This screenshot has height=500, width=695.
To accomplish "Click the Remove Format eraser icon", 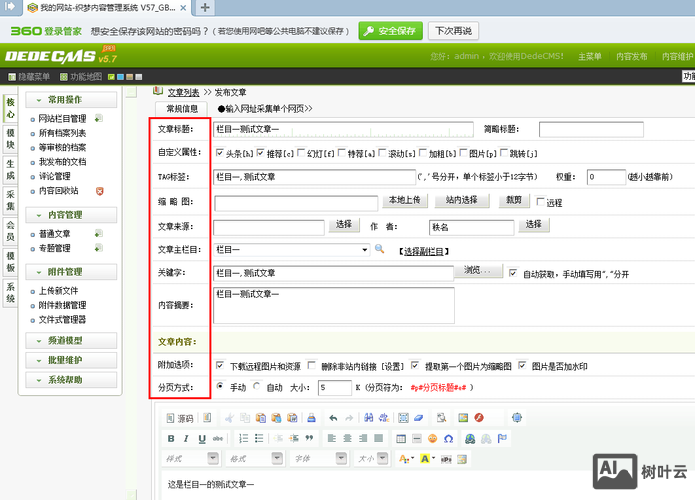I will point(419,418).
